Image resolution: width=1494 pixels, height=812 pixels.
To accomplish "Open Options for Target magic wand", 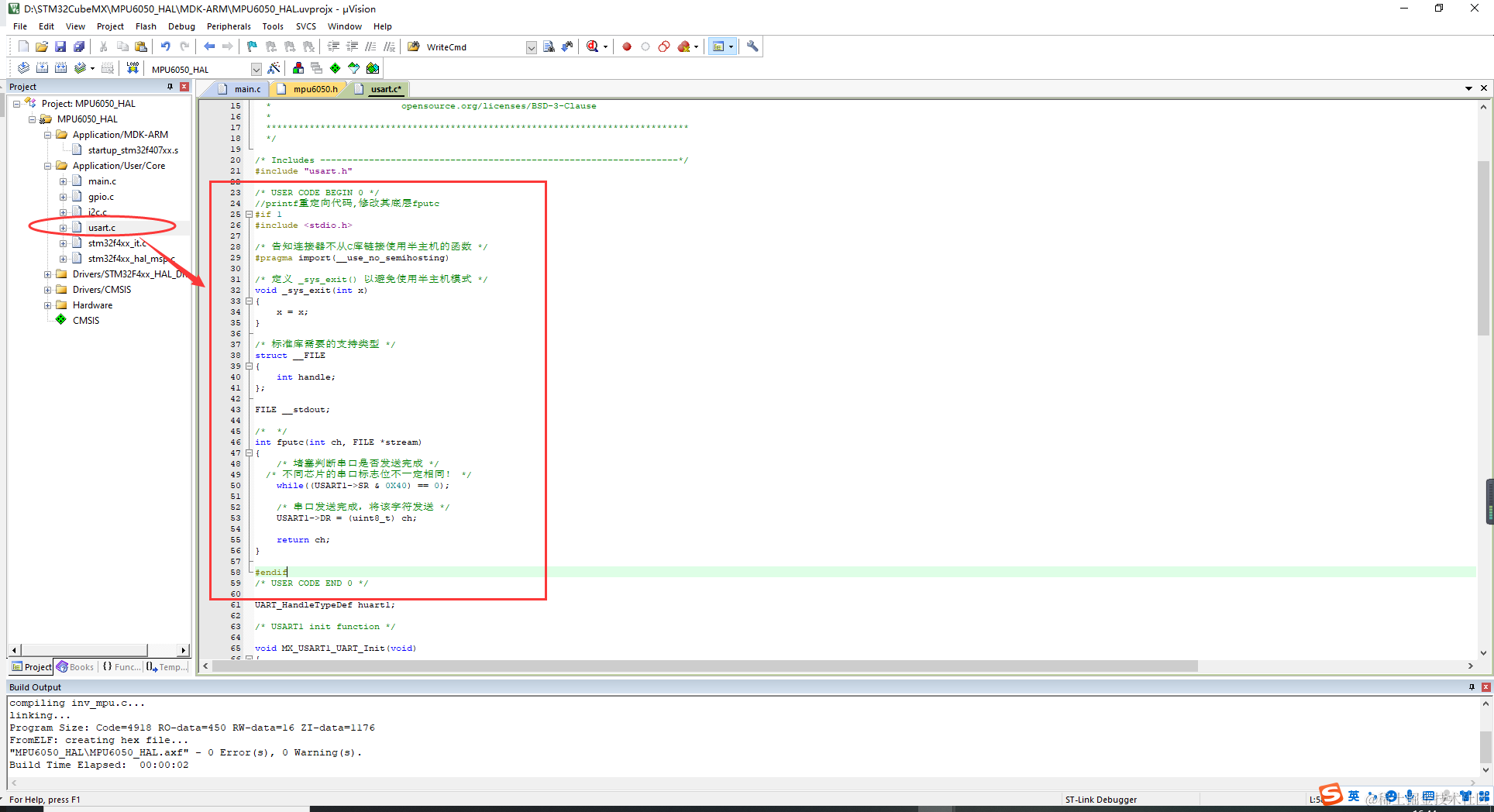I will (x=274, y=68).
